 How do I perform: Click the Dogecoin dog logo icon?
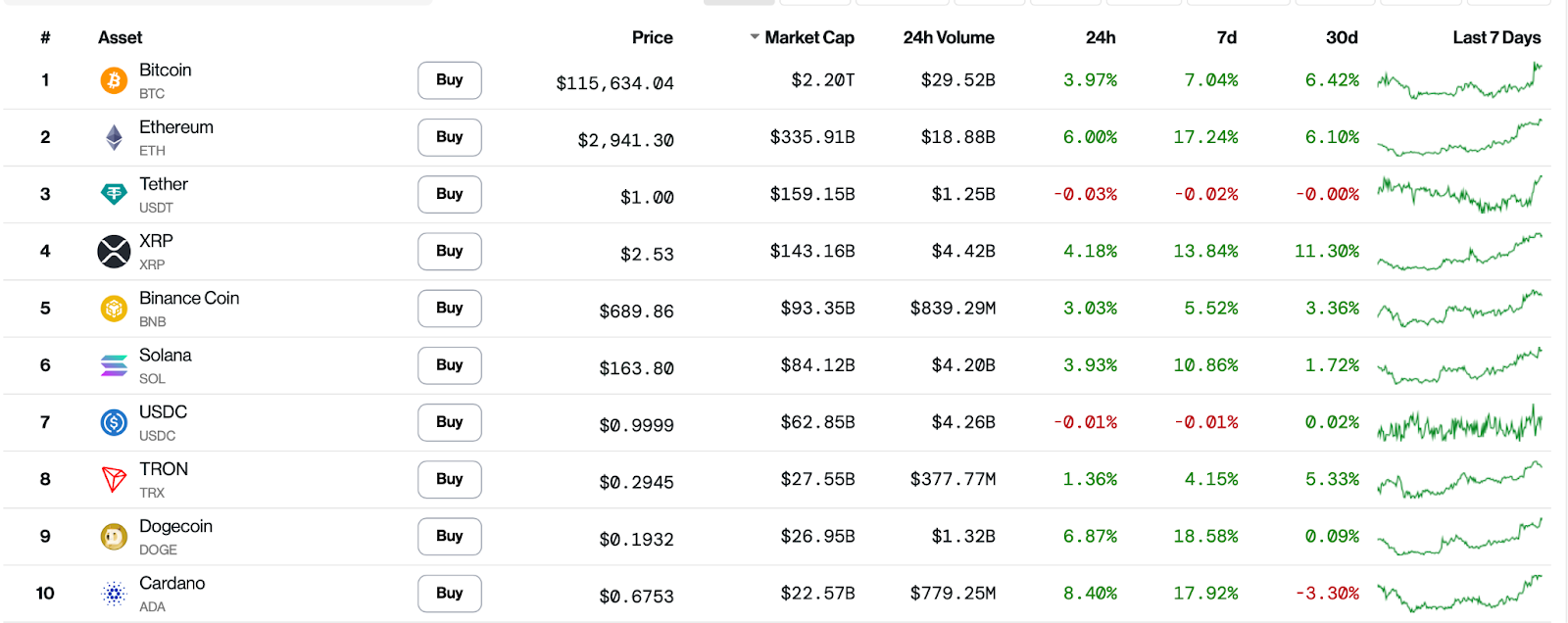pos(114,536)
